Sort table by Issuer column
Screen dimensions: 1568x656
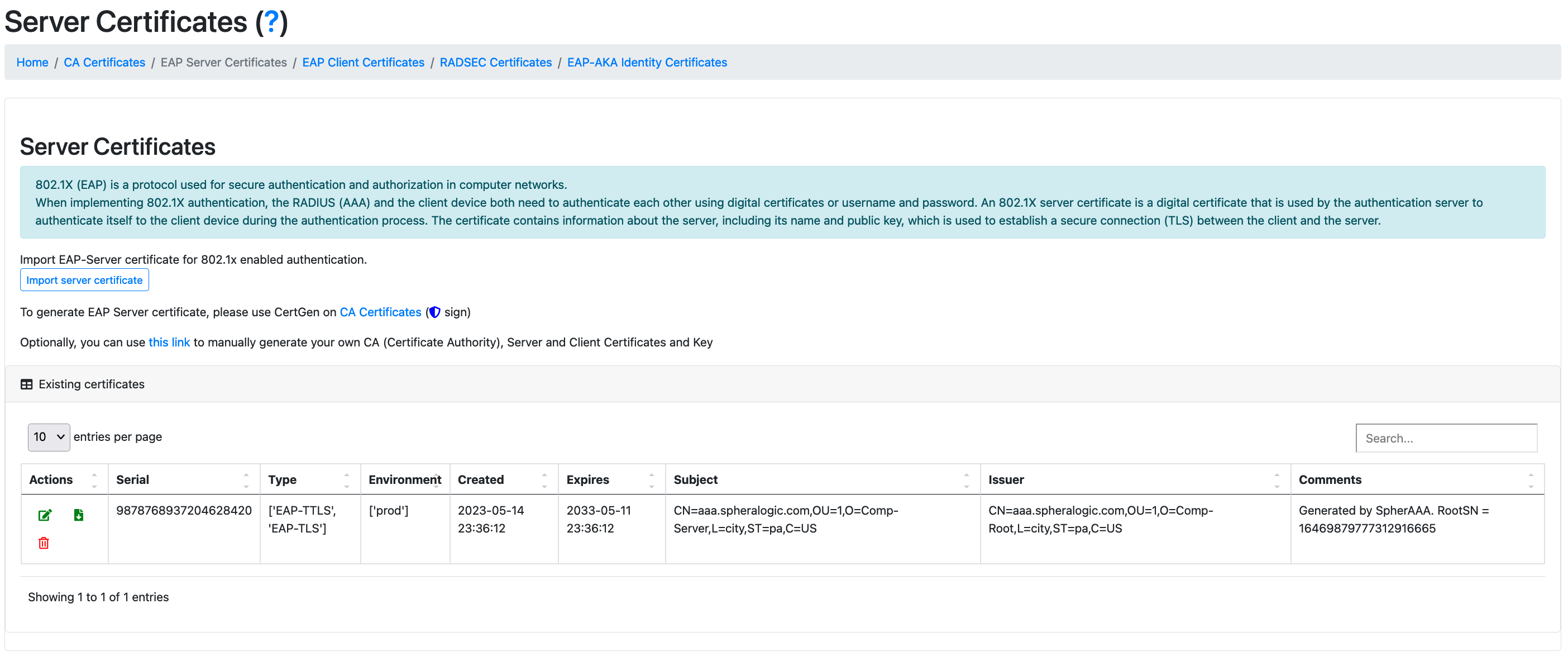1135,479
